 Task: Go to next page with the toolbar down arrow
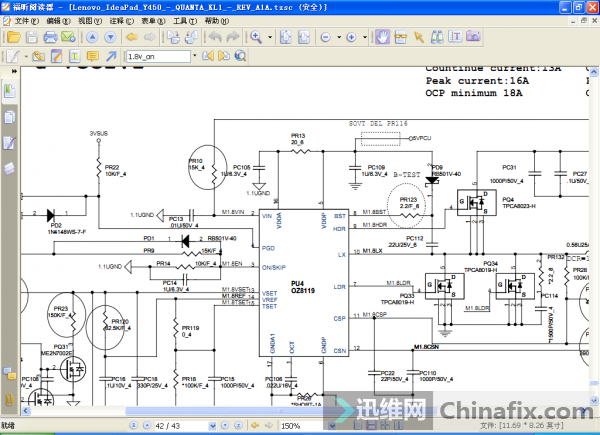click(x=110, y=37)
